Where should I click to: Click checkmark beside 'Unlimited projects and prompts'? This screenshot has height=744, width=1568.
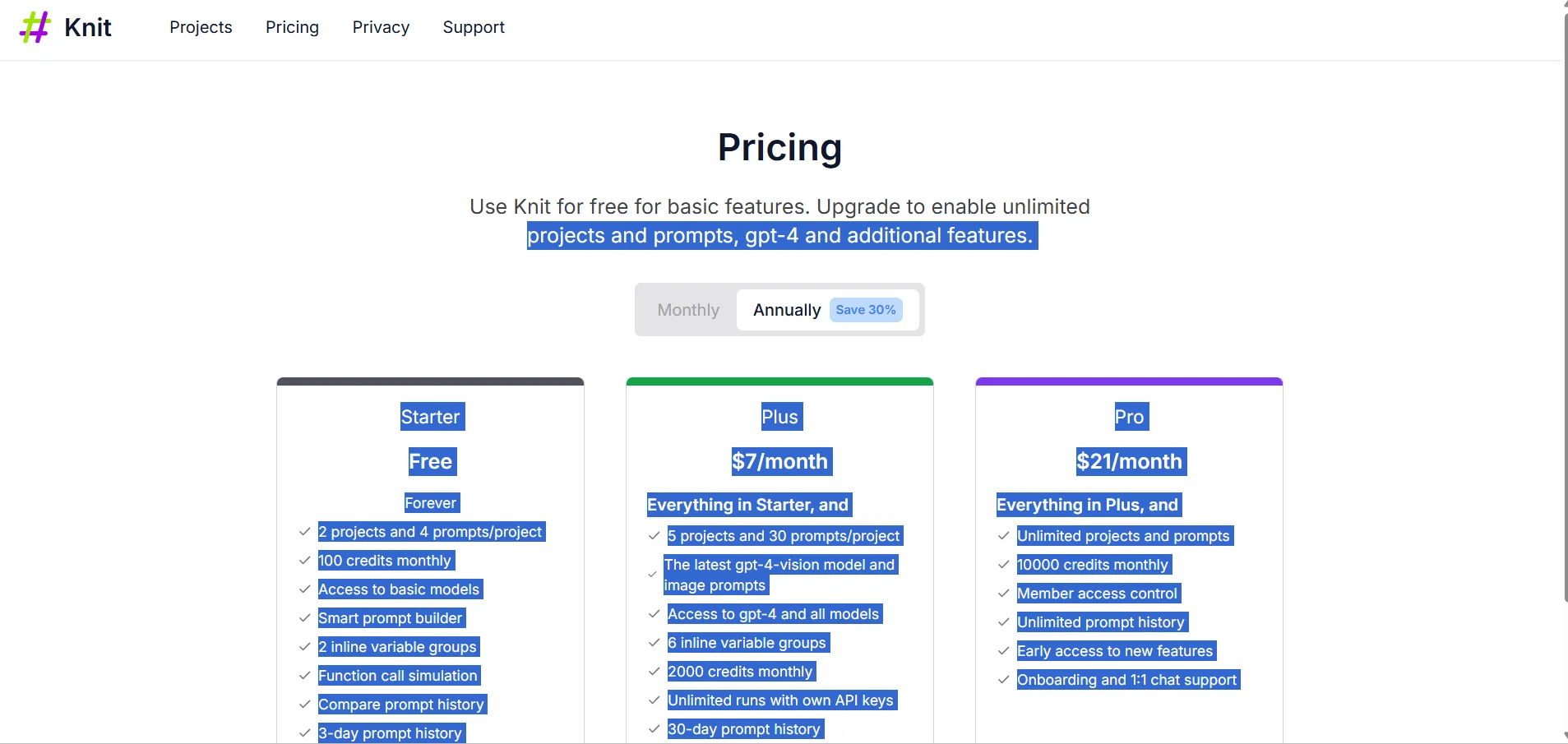coord(1004,536)
